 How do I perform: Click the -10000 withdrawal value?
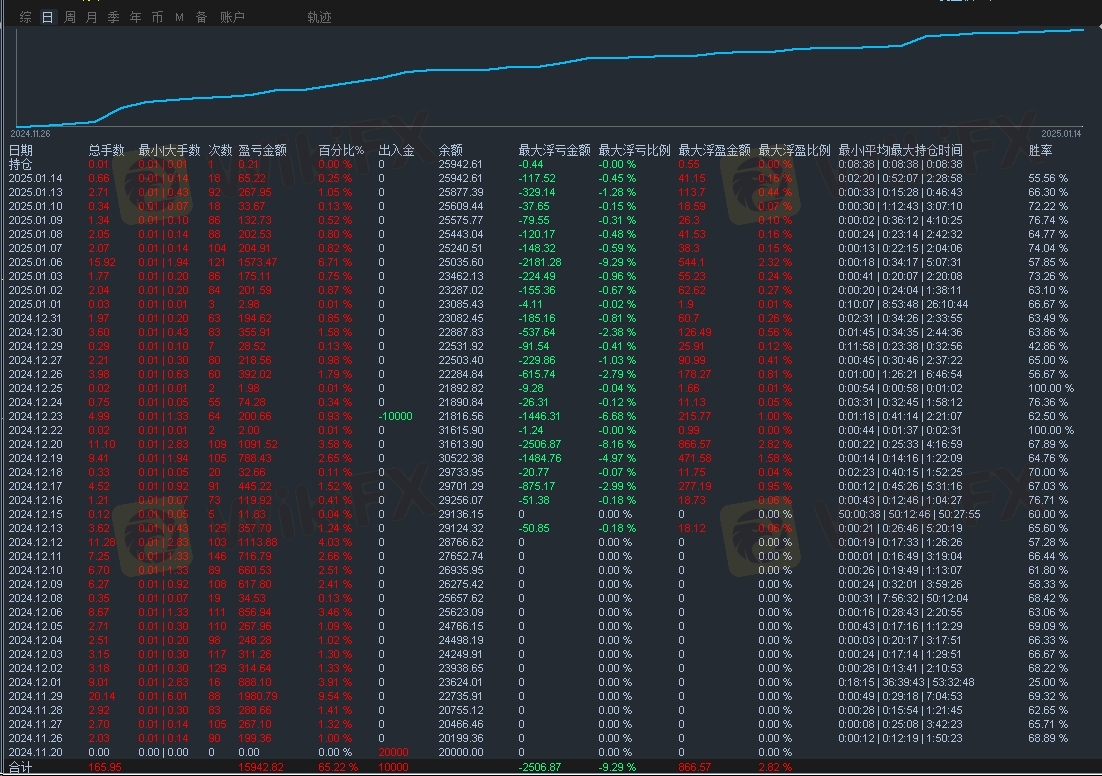click(x=395, y=416)
